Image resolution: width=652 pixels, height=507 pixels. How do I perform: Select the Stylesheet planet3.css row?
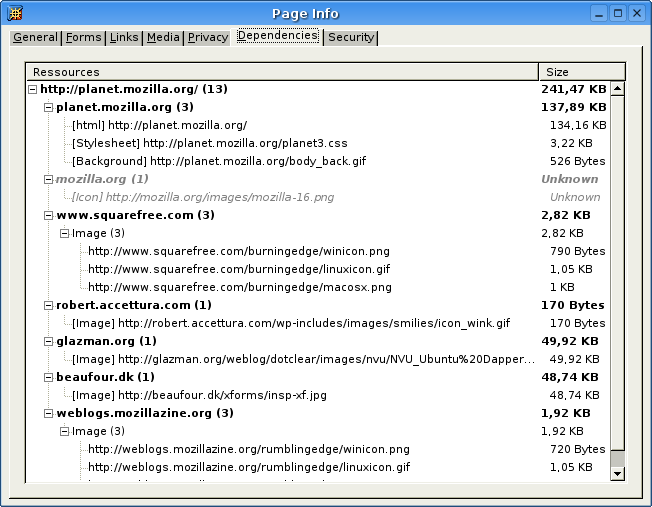pos(318,143)
